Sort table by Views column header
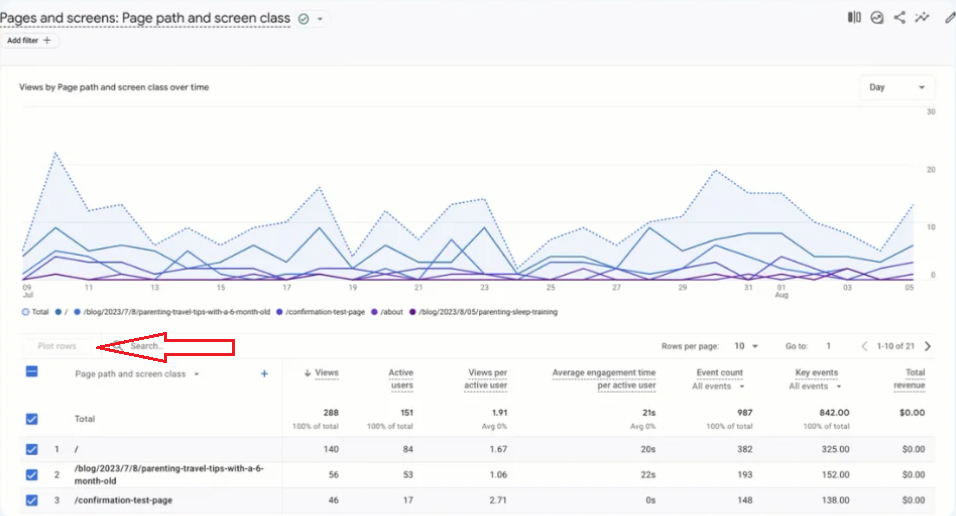The width and height of the screenshot is (956, 516). click(x=321, y=373)
